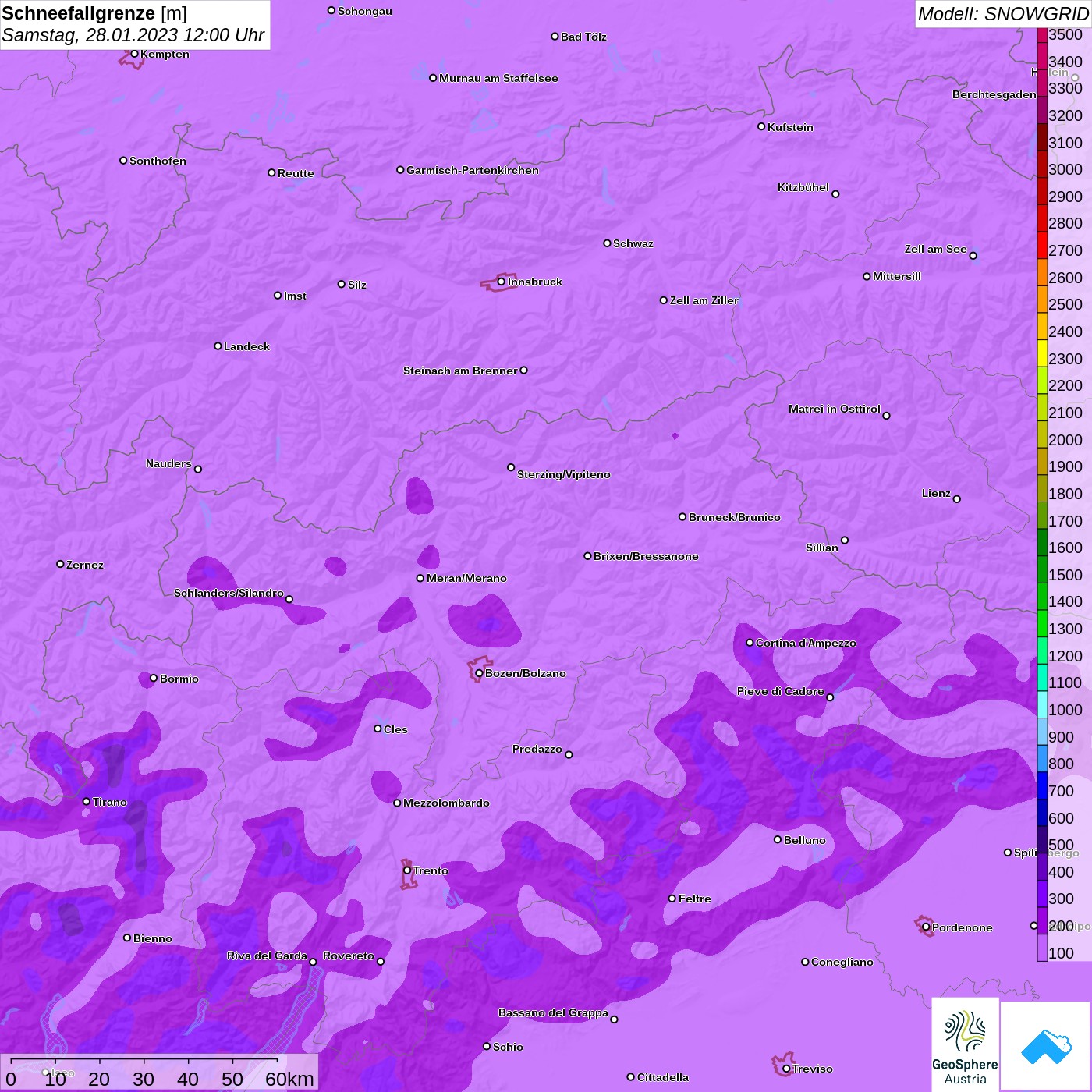This screenshot has width=1092, height=1092.
Task: Click the orange 2500 m legend swatch
Action: point(1042,300)
